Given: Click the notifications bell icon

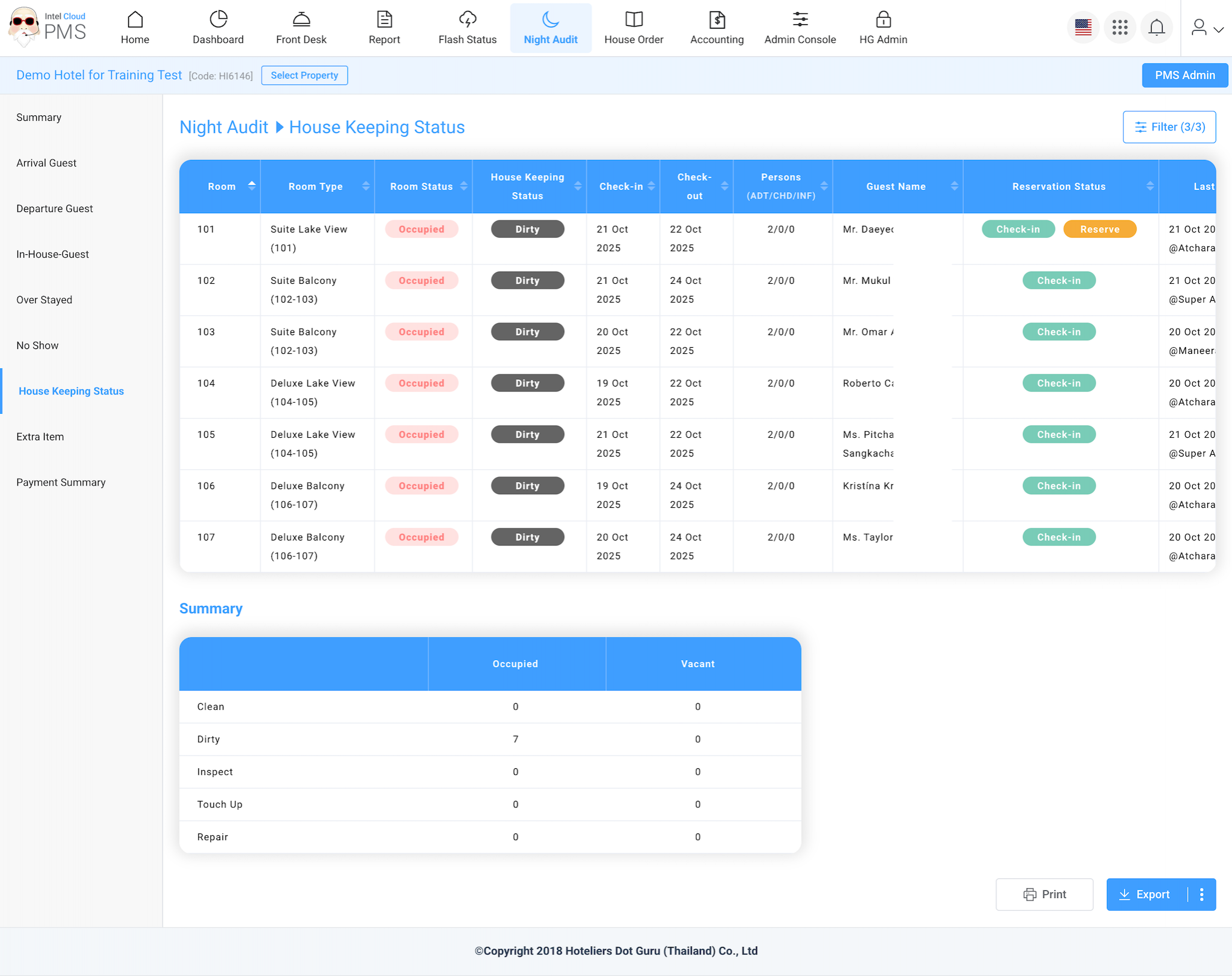Looking at the screenshot, I should tap(1157, 27).
